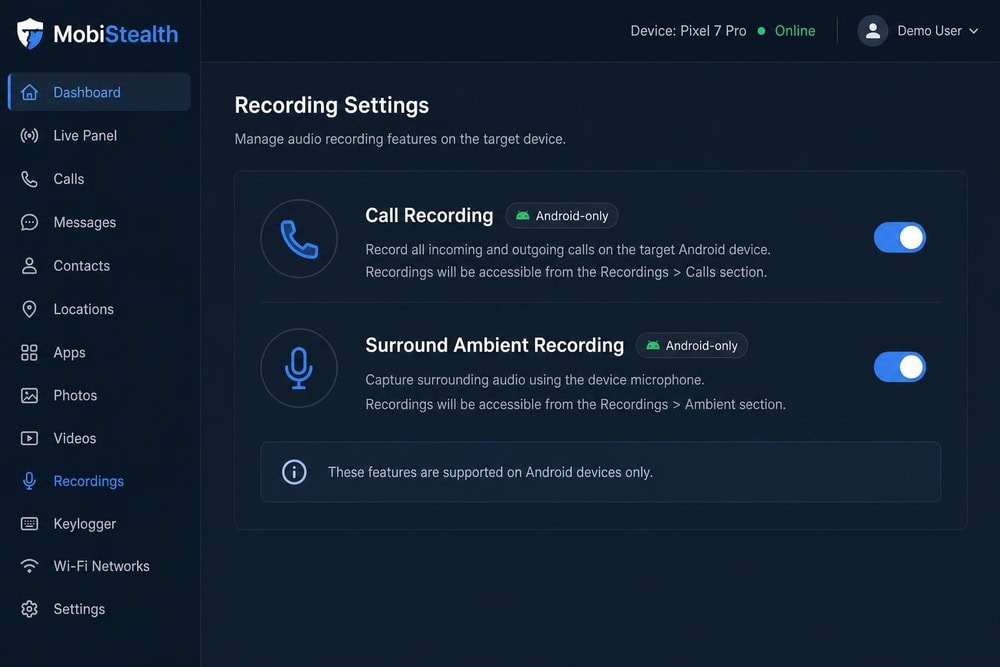Click the Apps grid icon

coord(29,353)
